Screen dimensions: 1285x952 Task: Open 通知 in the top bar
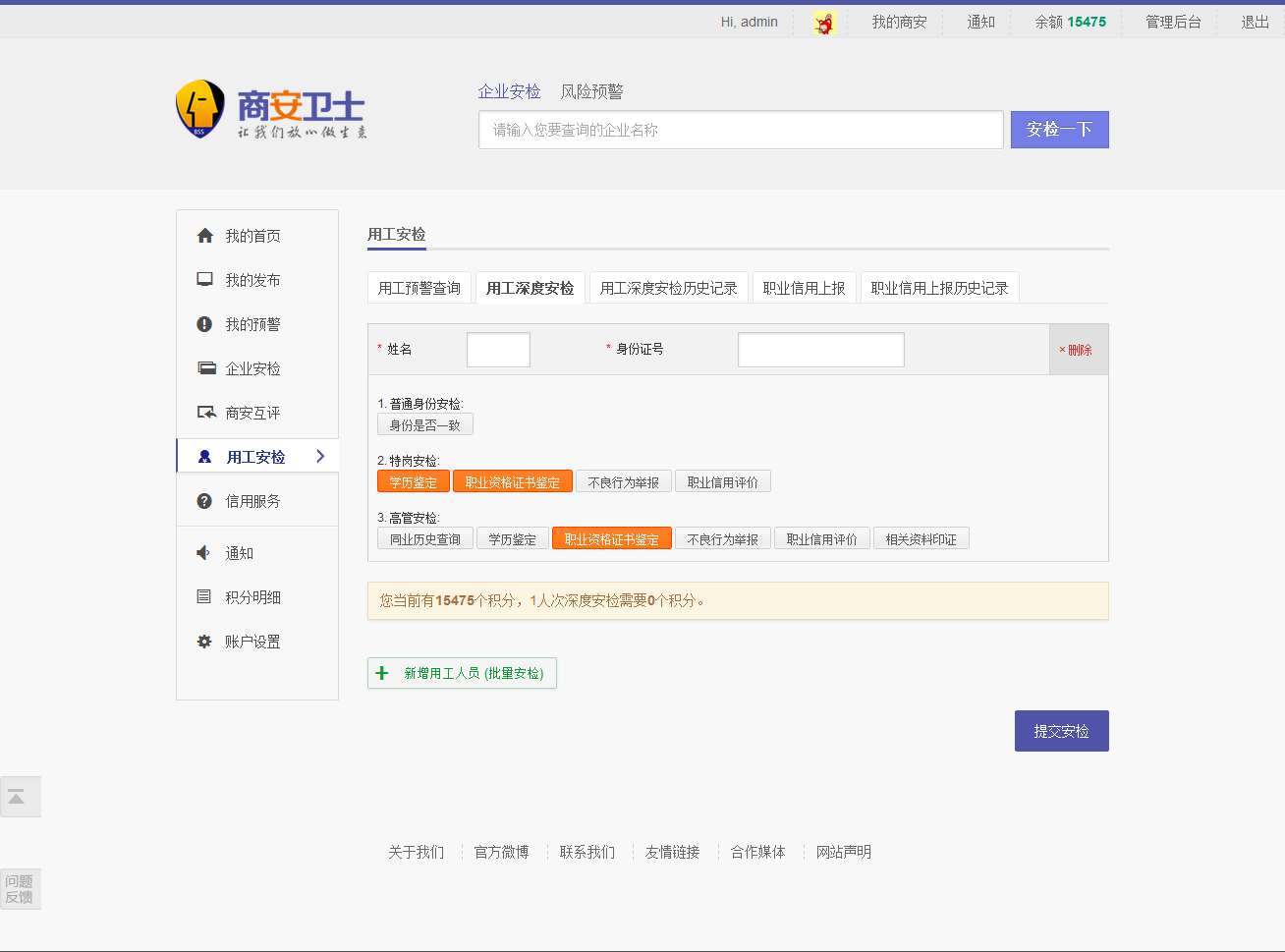point(980,22)
